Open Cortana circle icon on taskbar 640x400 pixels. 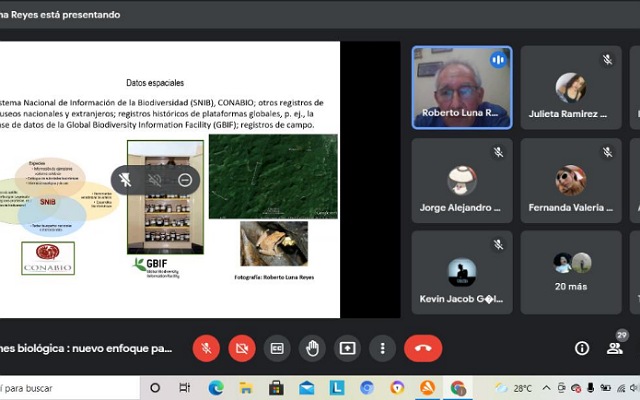click(x=155, y=388)
